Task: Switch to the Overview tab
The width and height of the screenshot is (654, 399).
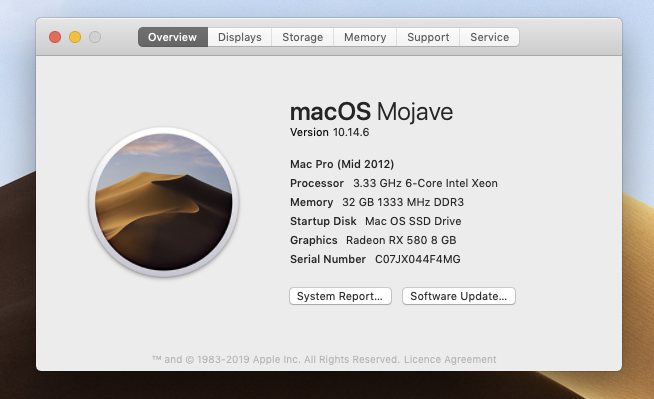Action: click(x=173, y=37)
